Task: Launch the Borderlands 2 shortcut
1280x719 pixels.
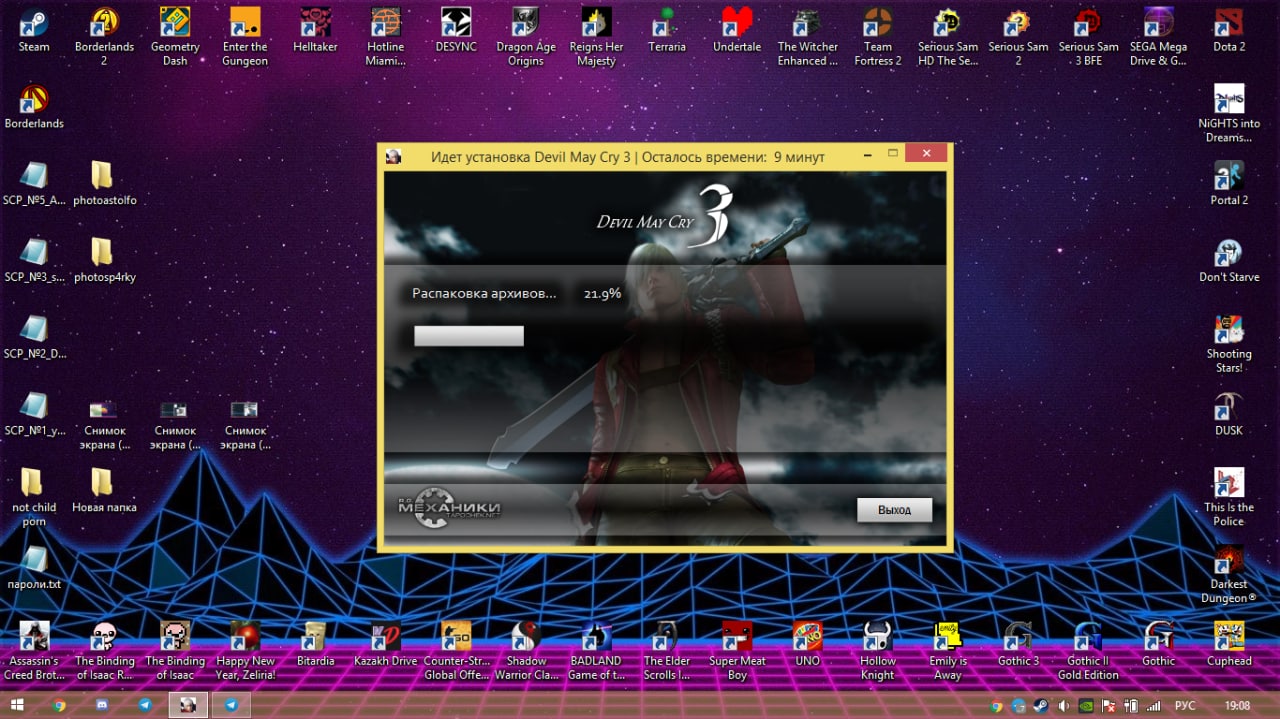Action: coord(104,37)
